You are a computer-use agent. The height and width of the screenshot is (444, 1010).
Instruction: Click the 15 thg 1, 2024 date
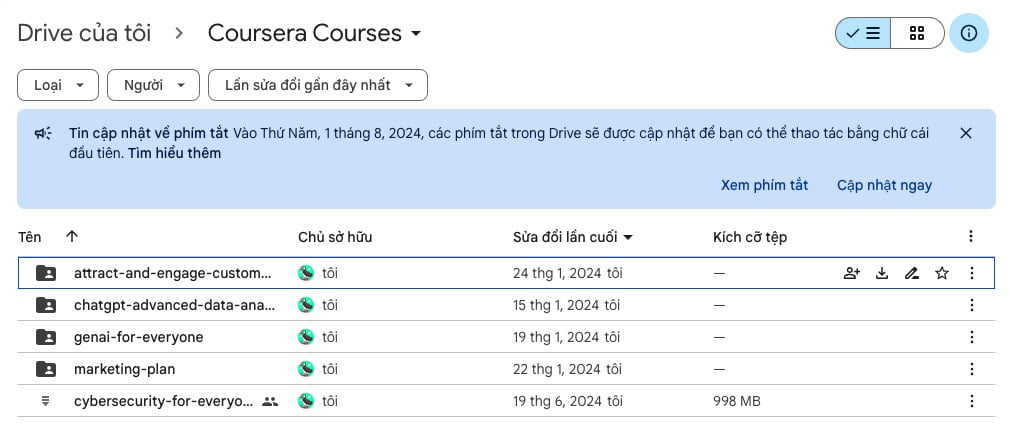pos(556,305)
